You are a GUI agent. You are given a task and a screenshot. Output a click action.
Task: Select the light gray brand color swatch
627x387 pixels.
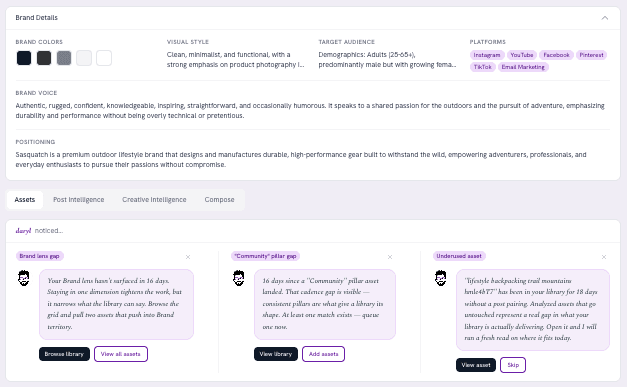click(x=84, y=58)
